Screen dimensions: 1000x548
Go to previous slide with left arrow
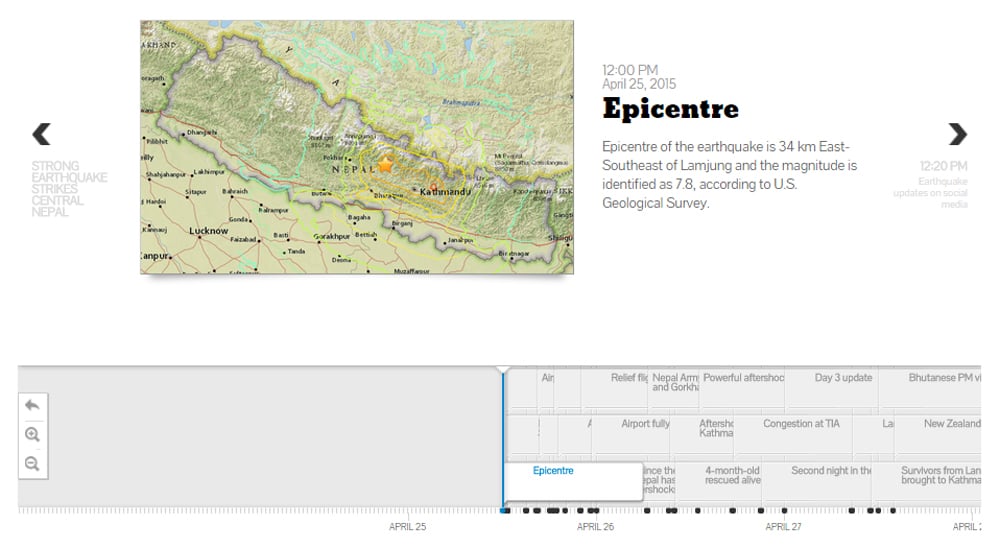pyautogui.click(x=41, y=134)
